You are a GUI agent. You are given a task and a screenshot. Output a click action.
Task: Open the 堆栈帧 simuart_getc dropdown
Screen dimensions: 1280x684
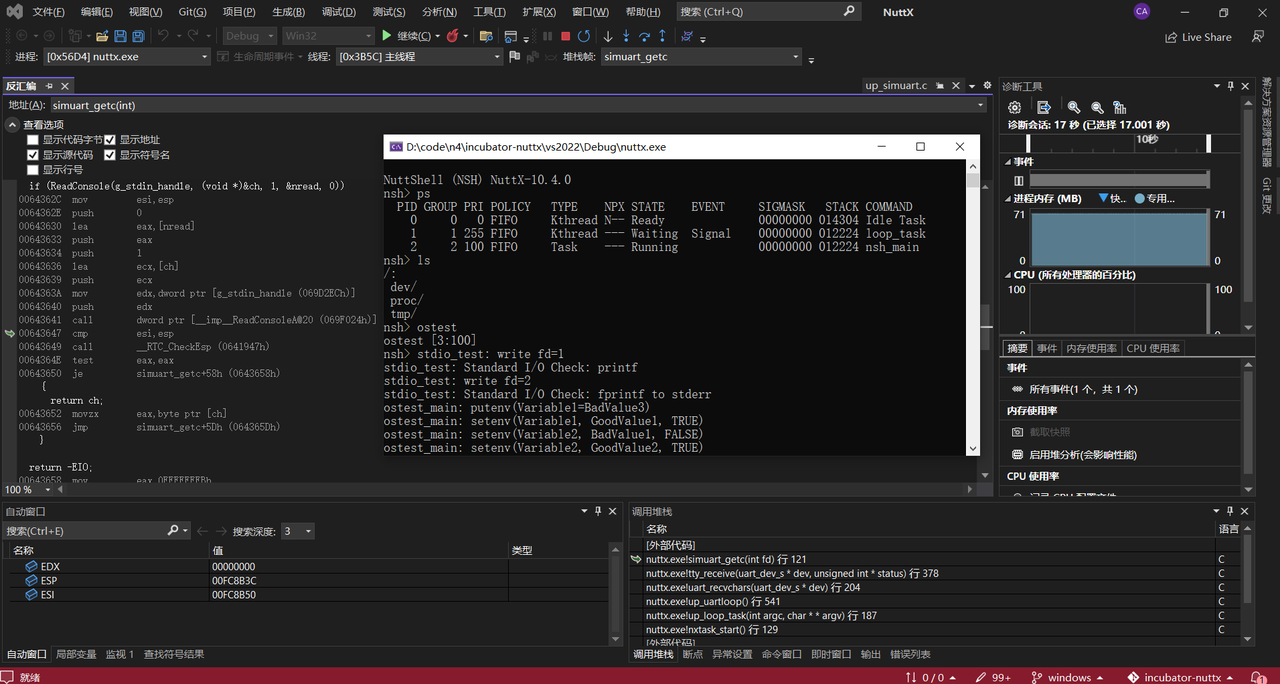796,57
